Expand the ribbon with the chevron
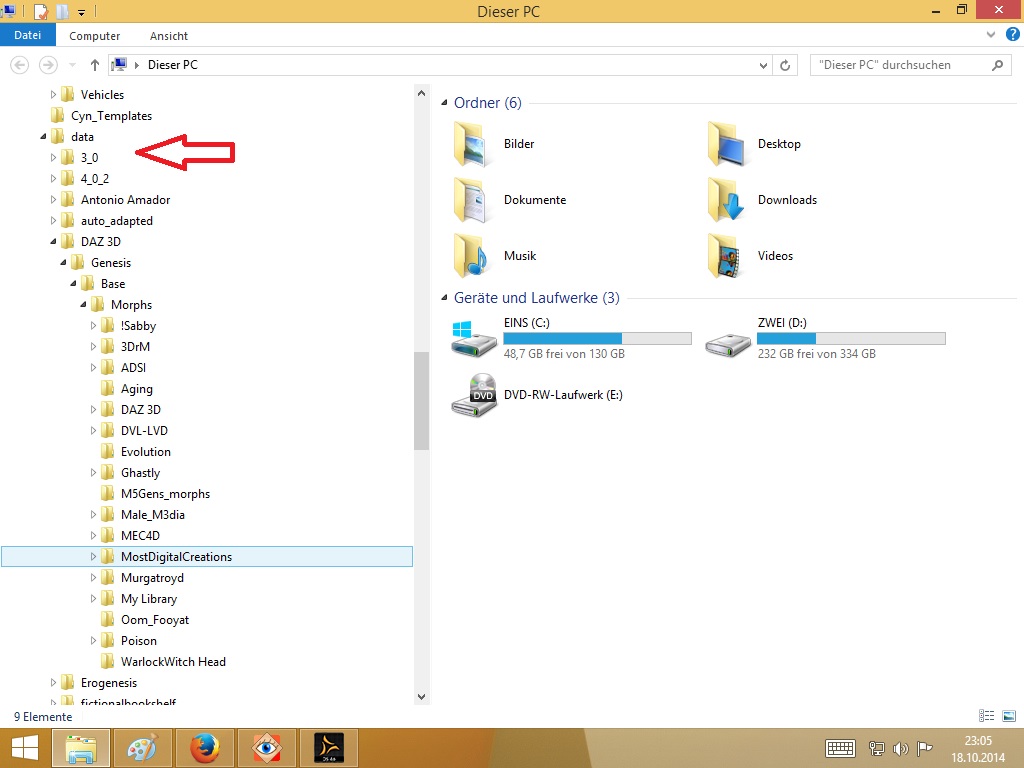1024x768 pixels. (x=991, y=35)
